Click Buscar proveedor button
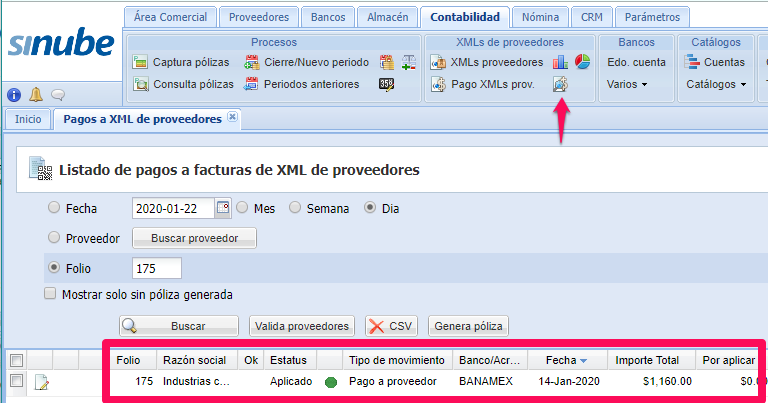The height and width of the screenshot is (403, 768). 194,238
